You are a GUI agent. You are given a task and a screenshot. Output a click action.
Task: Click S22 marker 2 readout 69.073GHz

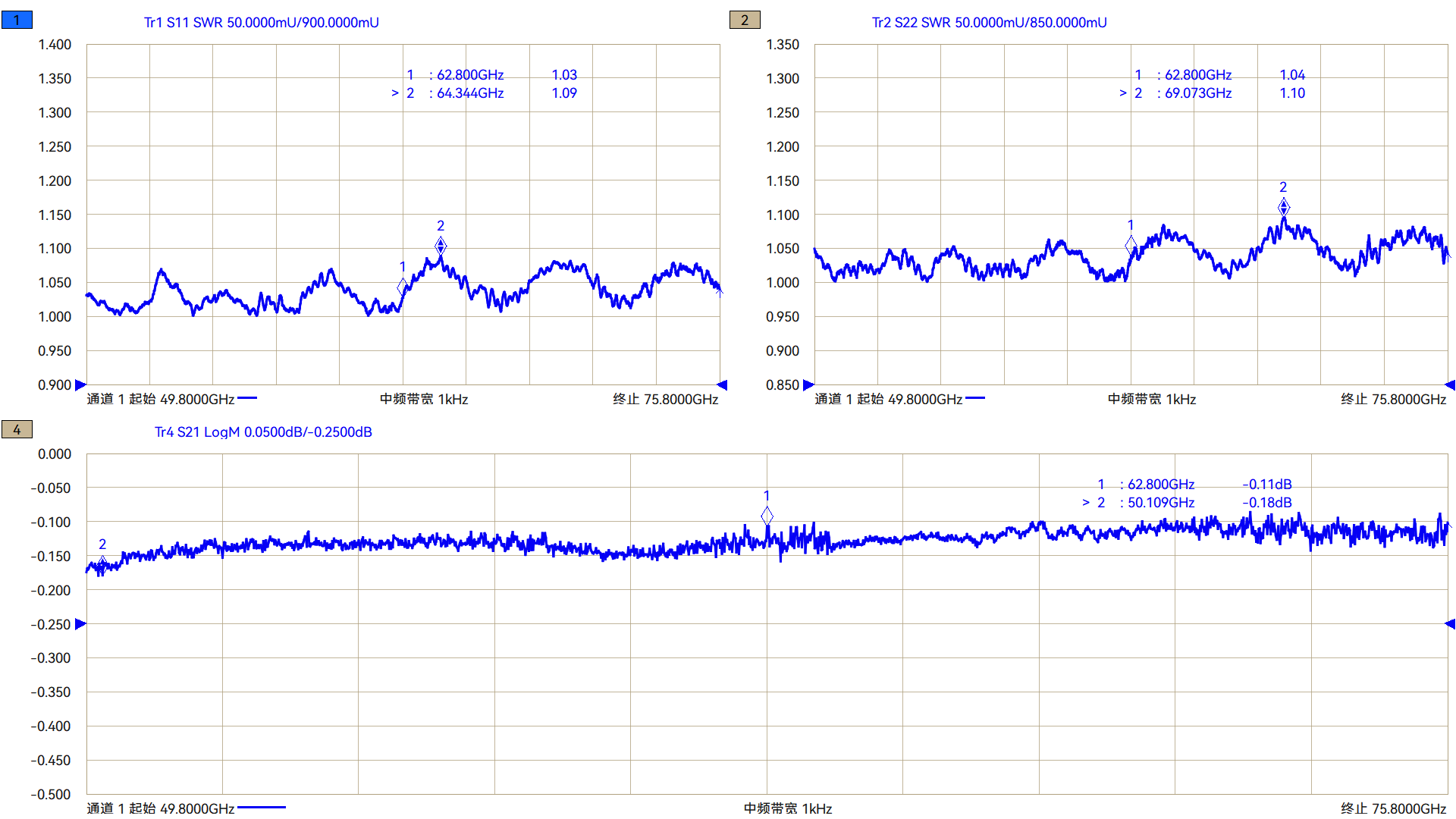click(x=1198, y=93)
